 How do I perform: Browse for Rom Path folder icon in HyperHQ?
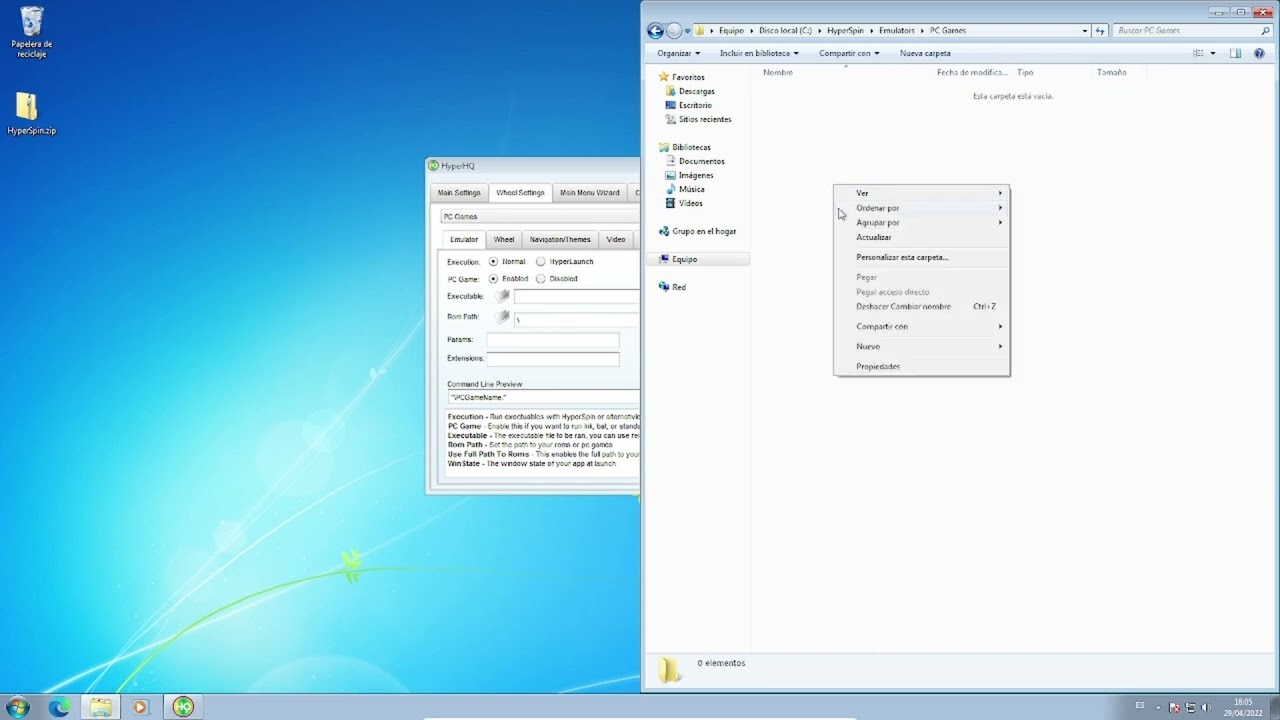click(503, 316)
